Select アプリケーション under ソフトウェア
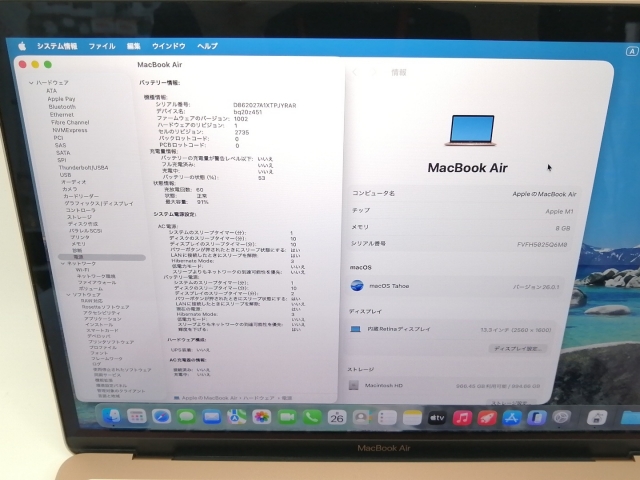640x480 pixels. click(x=102, y=318)
